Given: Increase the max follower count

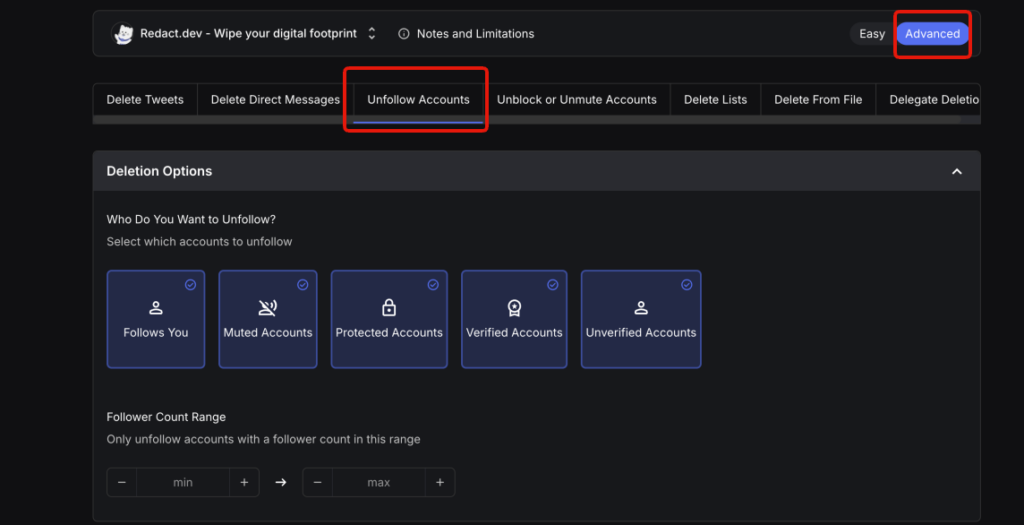Looking at the screenshot, I should 440,483.
